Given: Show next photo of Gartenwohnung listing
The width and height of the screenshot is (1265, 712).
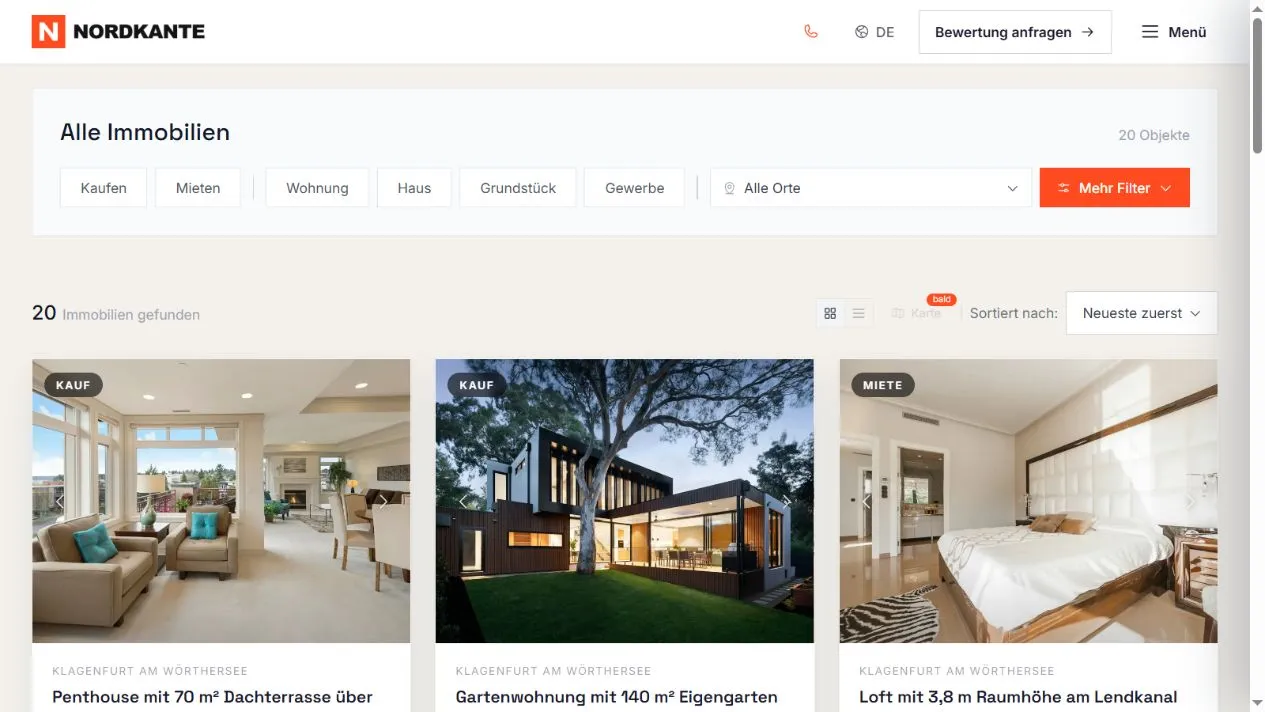Looking at the screenshot, I should (x=786, y=501).
